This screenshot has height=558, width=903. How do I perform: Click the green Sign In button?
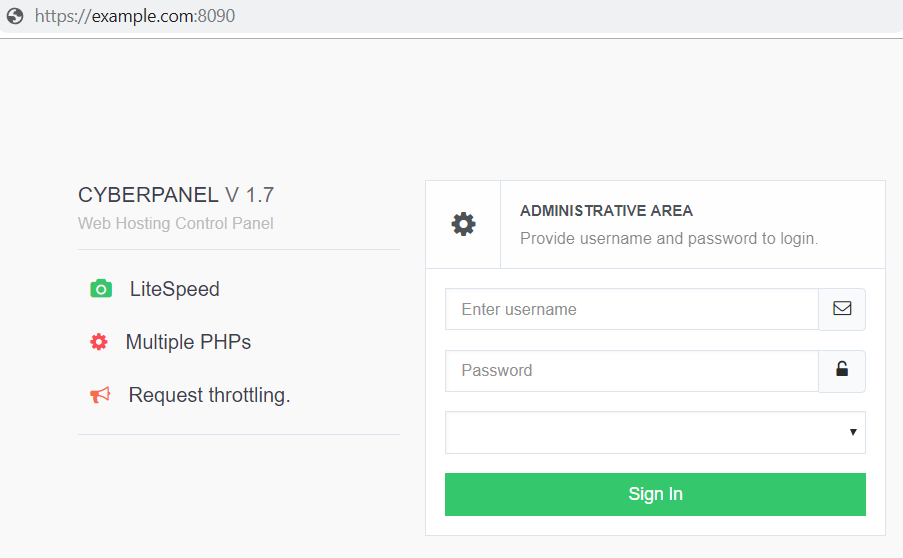pos(655,494)
